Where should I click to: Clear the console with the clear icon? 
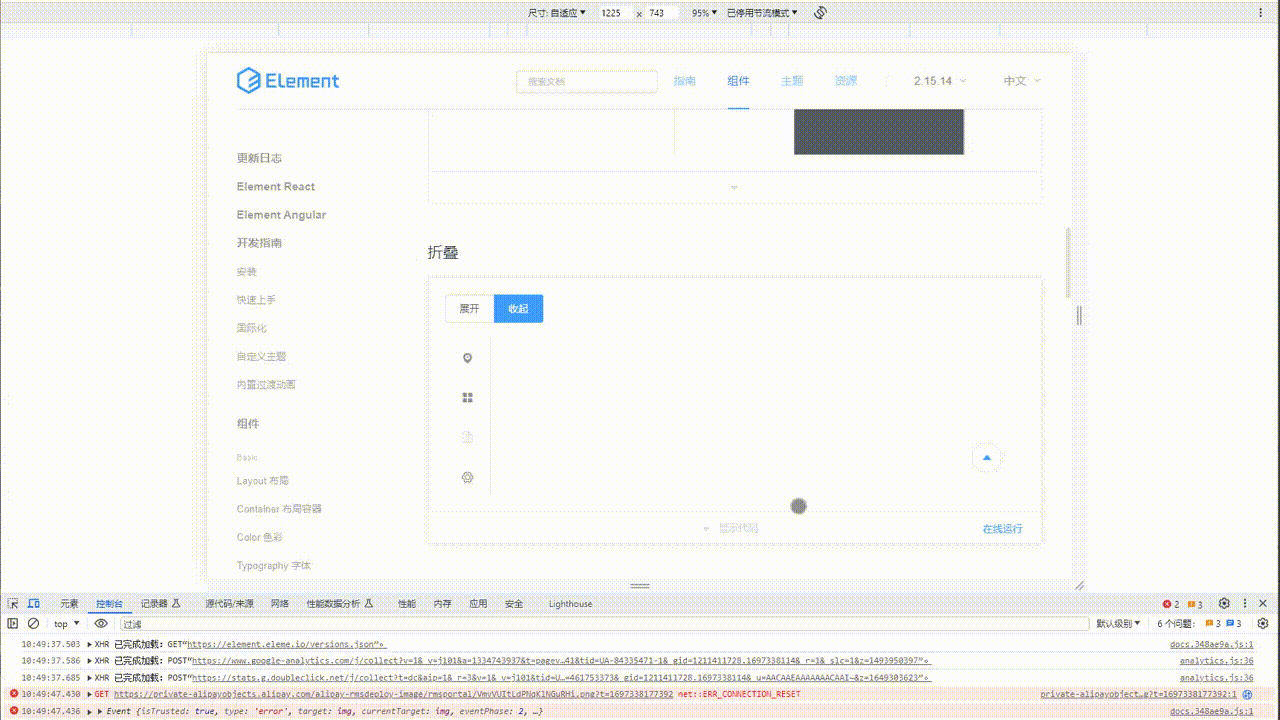click(33, 624)
